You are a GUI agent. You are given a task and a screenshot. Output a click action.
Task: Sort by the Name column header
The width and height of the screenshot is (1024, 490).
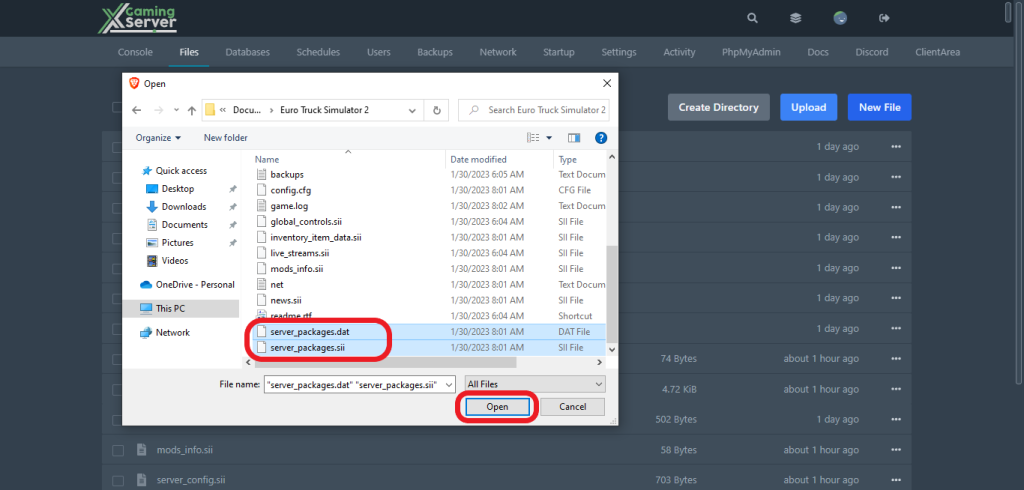point(267,159)
